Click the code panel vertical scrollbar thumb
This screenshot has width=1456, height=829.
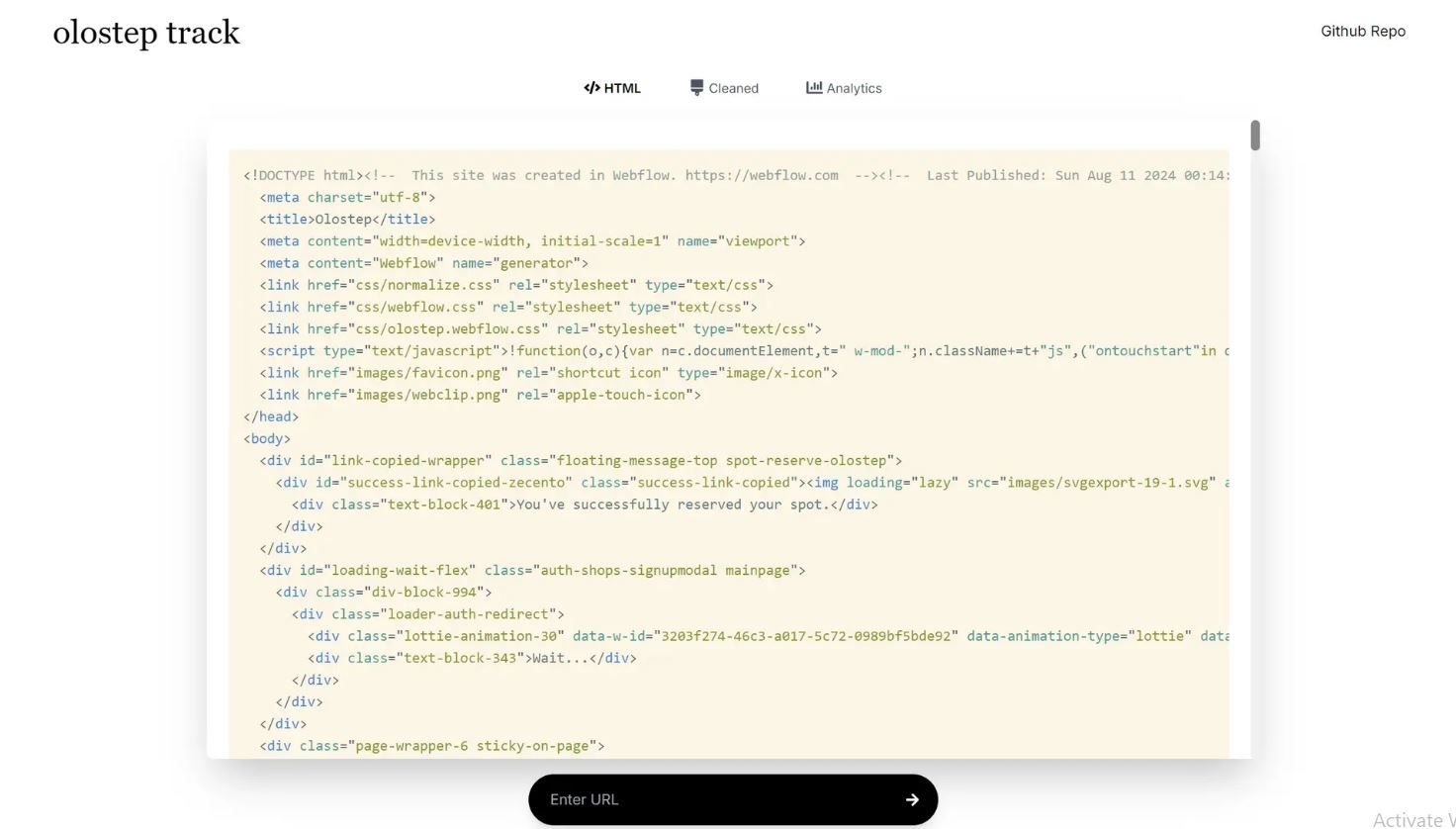[1255, 136]
